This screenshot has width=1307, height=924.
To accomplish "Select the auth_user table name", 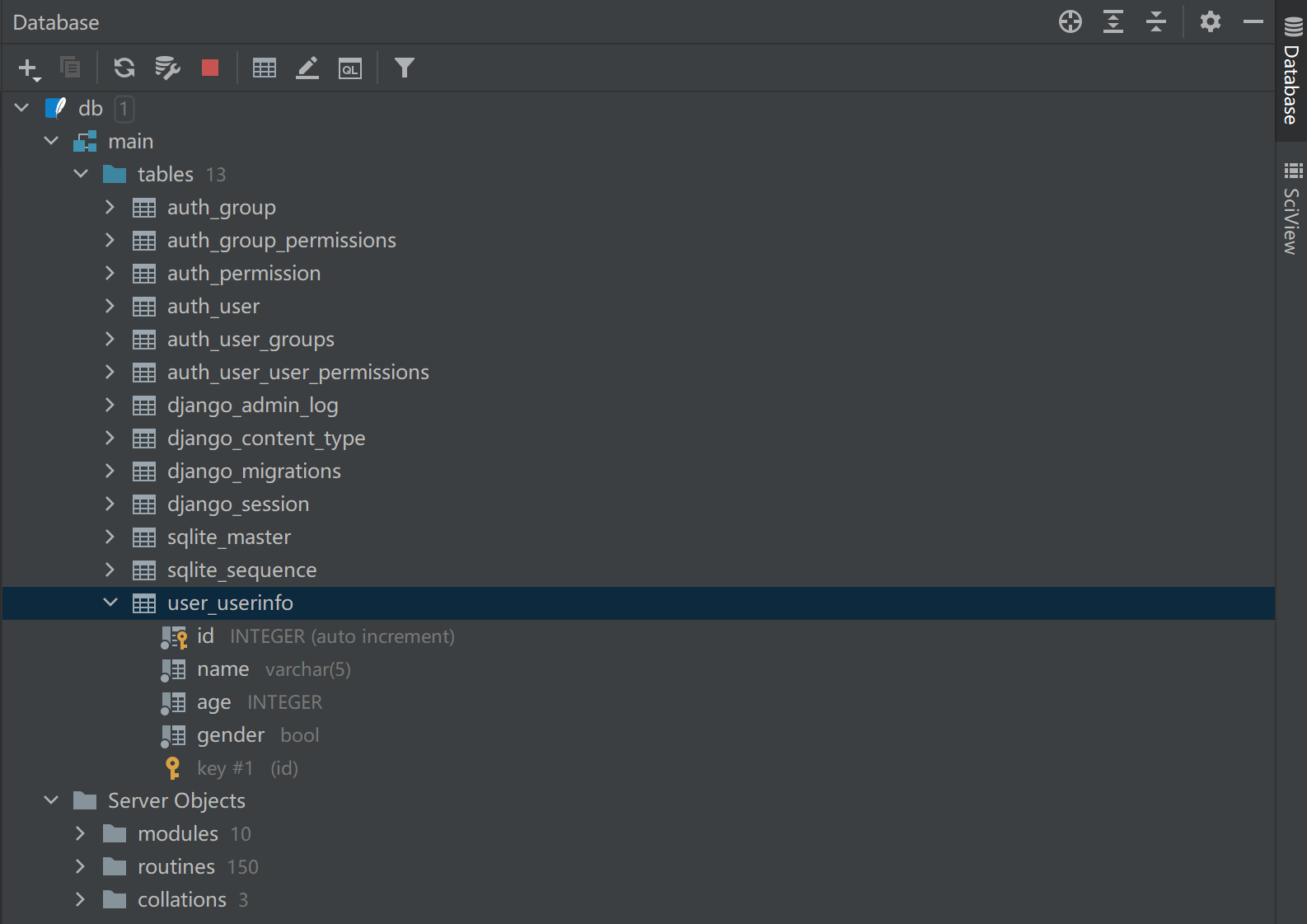I will pyautogui.click(x=213, y=307).
